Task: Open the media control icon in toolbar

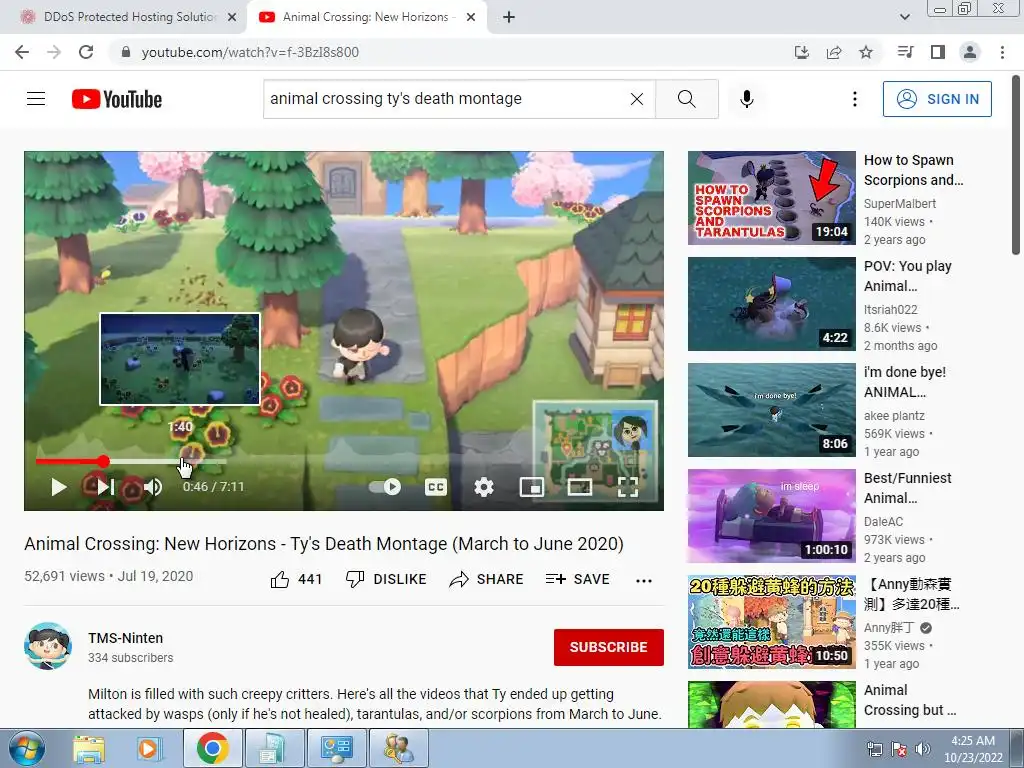Action: click(x=905, y=52)
